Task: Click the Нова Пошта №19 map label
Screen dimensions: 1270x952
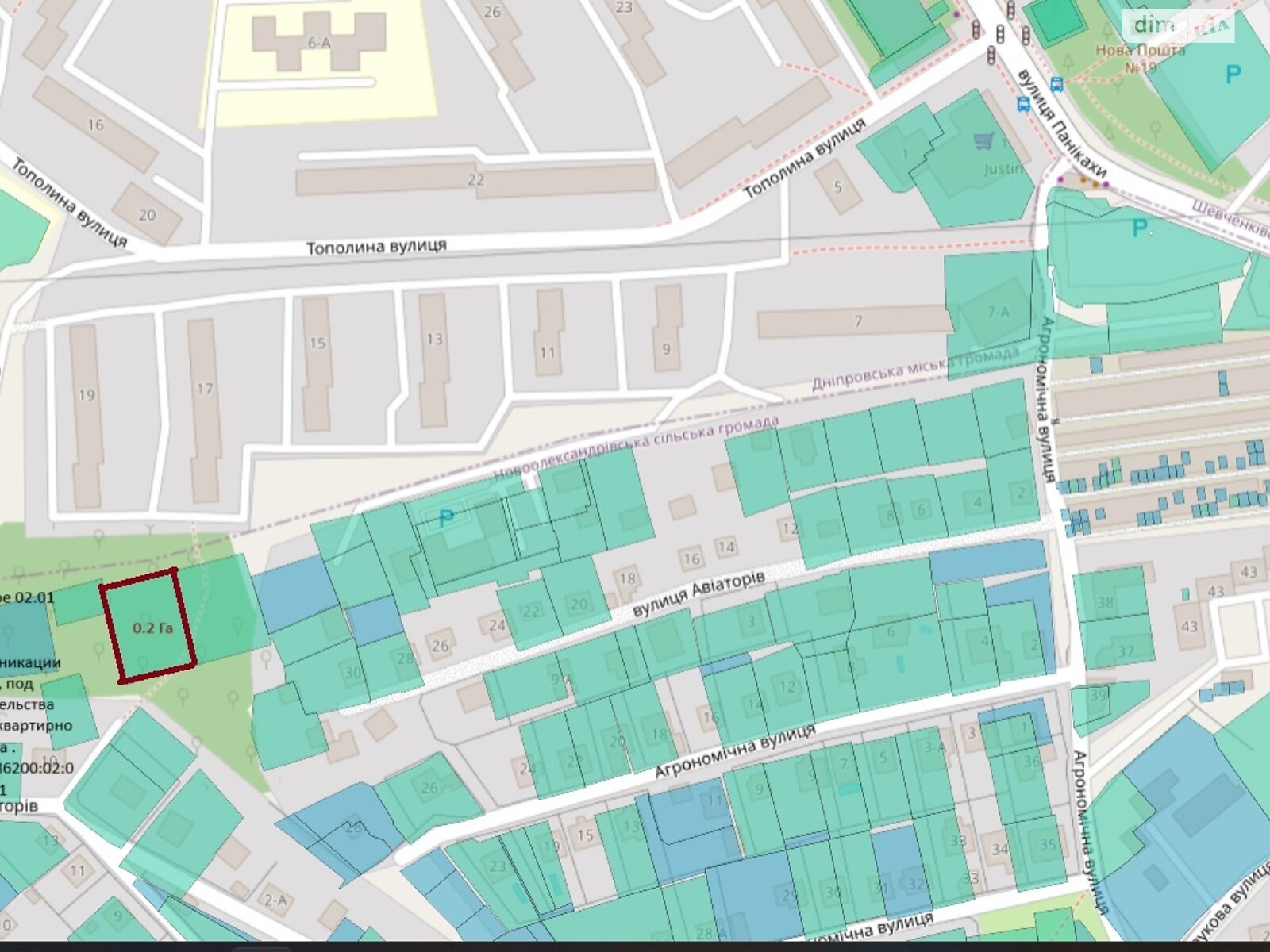Action: pyautogui.click(x=1140, y=58)
